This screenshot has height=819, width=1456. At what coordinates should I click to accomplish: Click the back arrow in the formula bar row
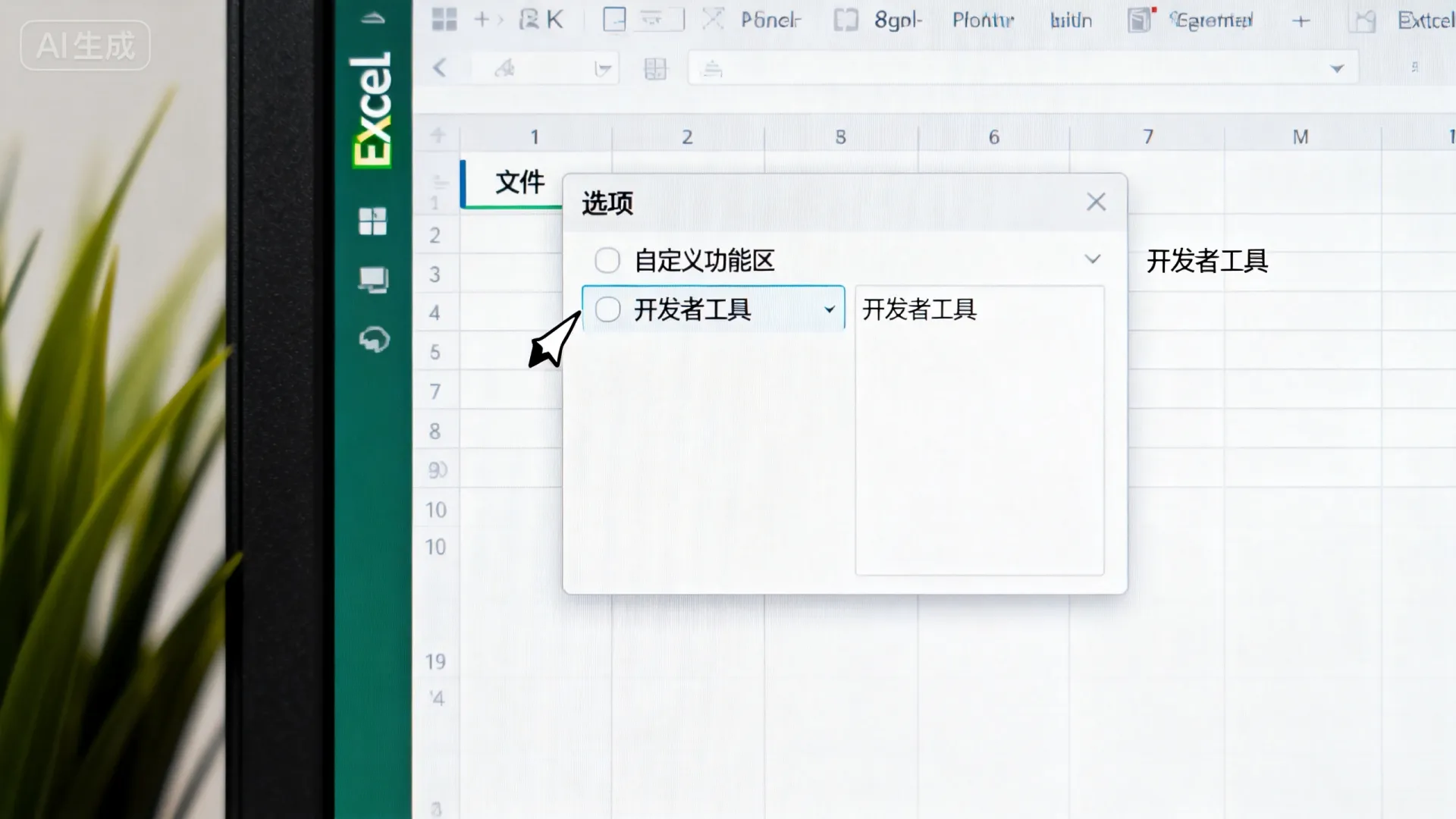pos(440,68)
